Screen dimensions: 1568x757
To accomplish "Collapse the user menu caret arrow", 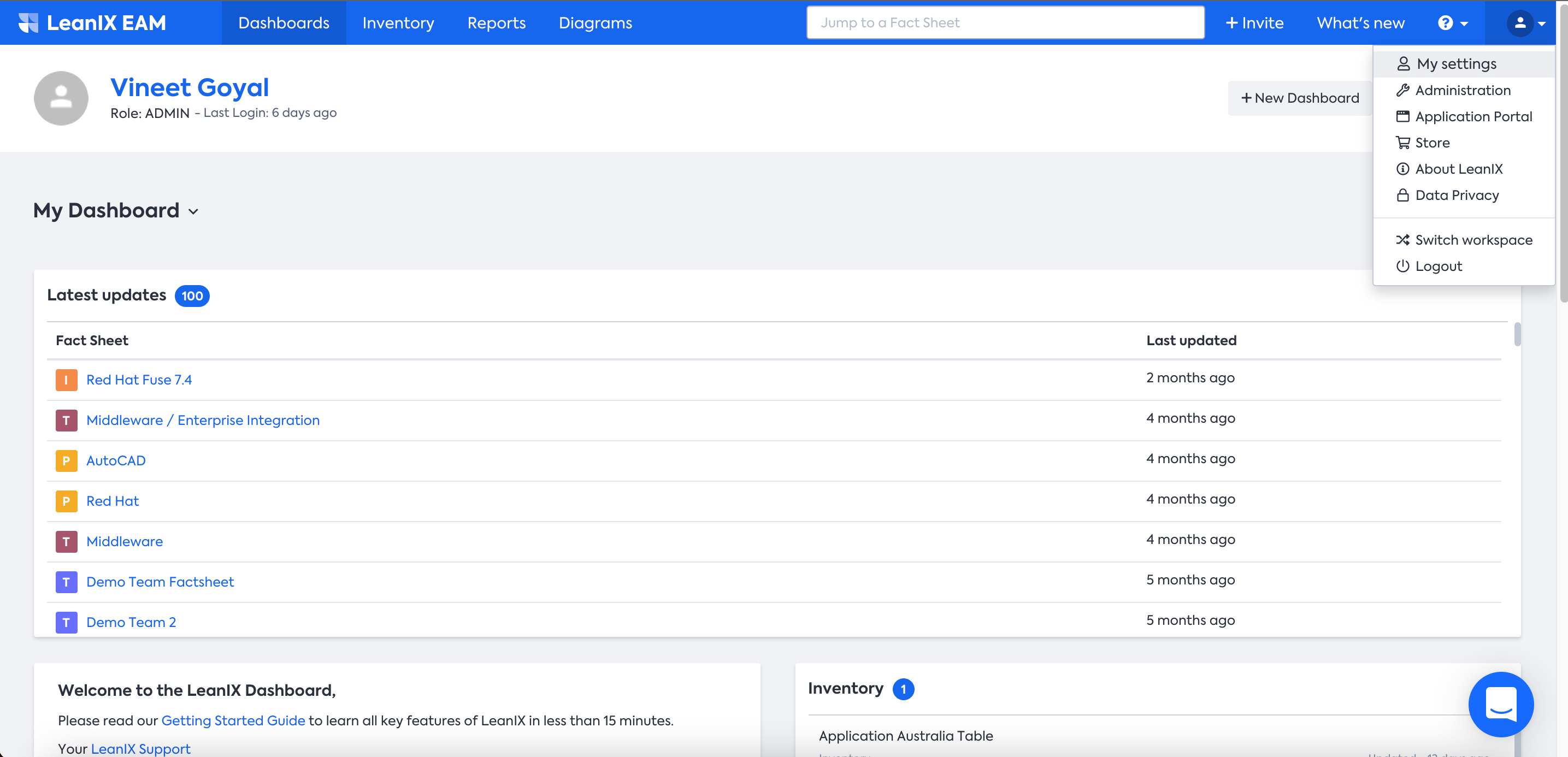I will (1542, 23).
